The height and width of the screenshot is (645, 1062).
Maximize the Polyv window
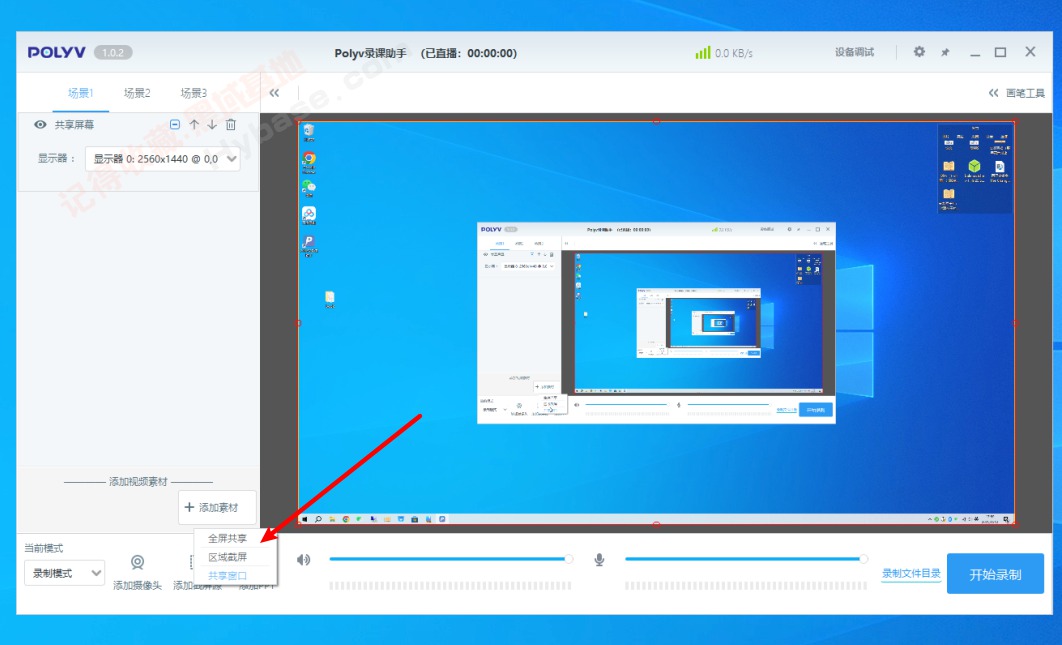1000,52
